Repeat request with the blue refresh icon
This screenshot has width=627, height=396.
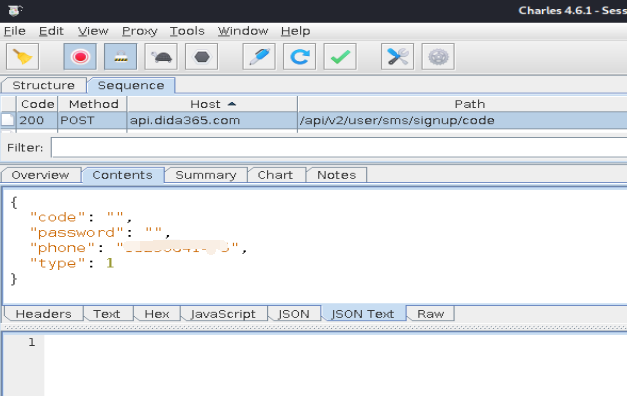(300, 57)
